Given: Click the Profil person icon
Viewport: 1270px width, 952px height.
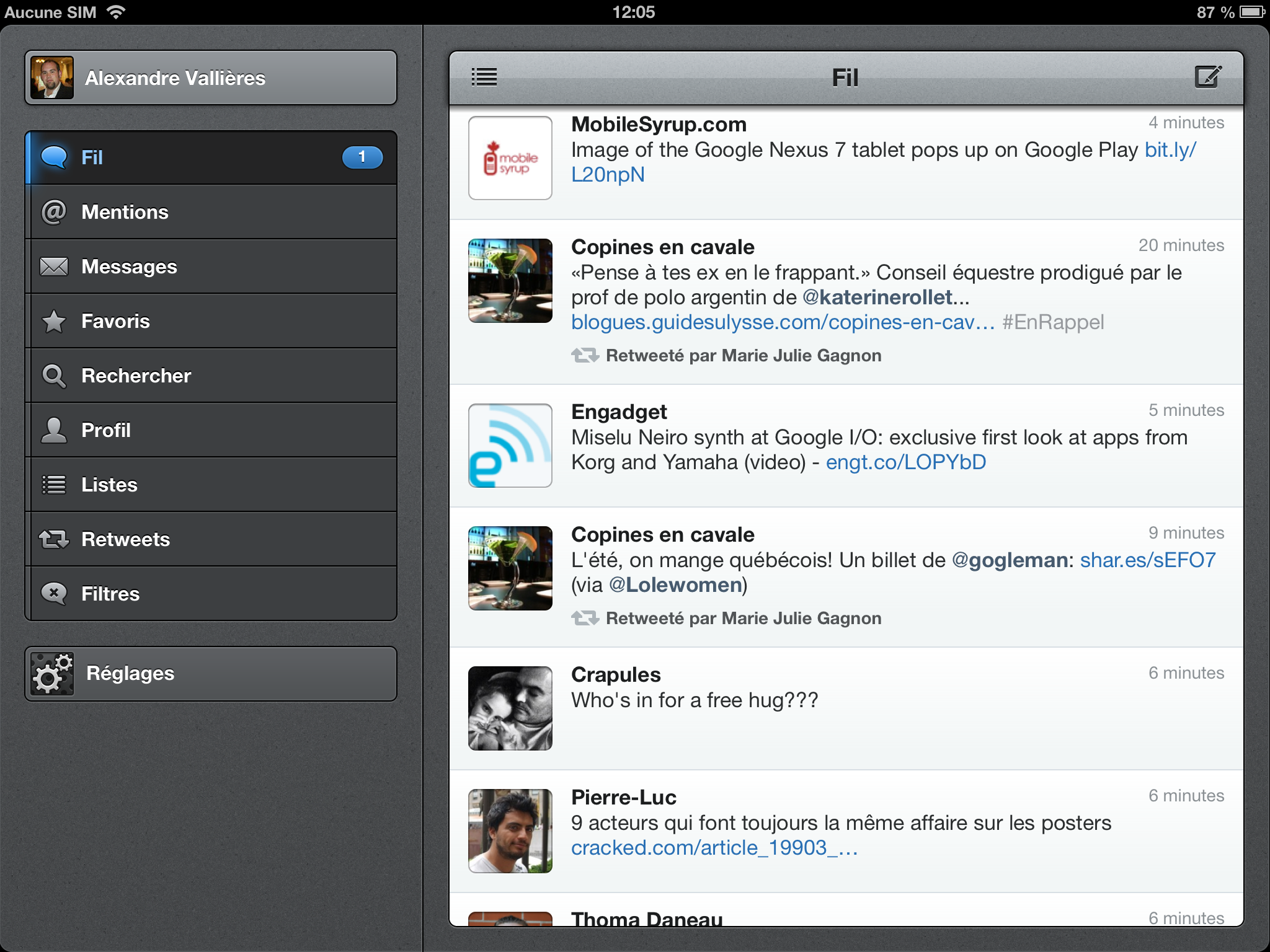Looking at the screenshot, I should click(54, 430).
